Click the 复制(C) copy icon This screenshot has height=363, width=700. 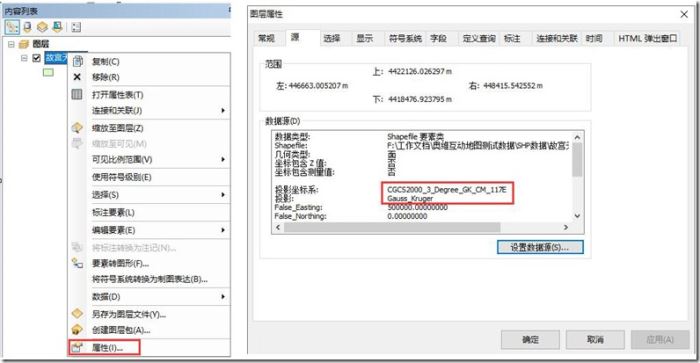click(77, 61)
